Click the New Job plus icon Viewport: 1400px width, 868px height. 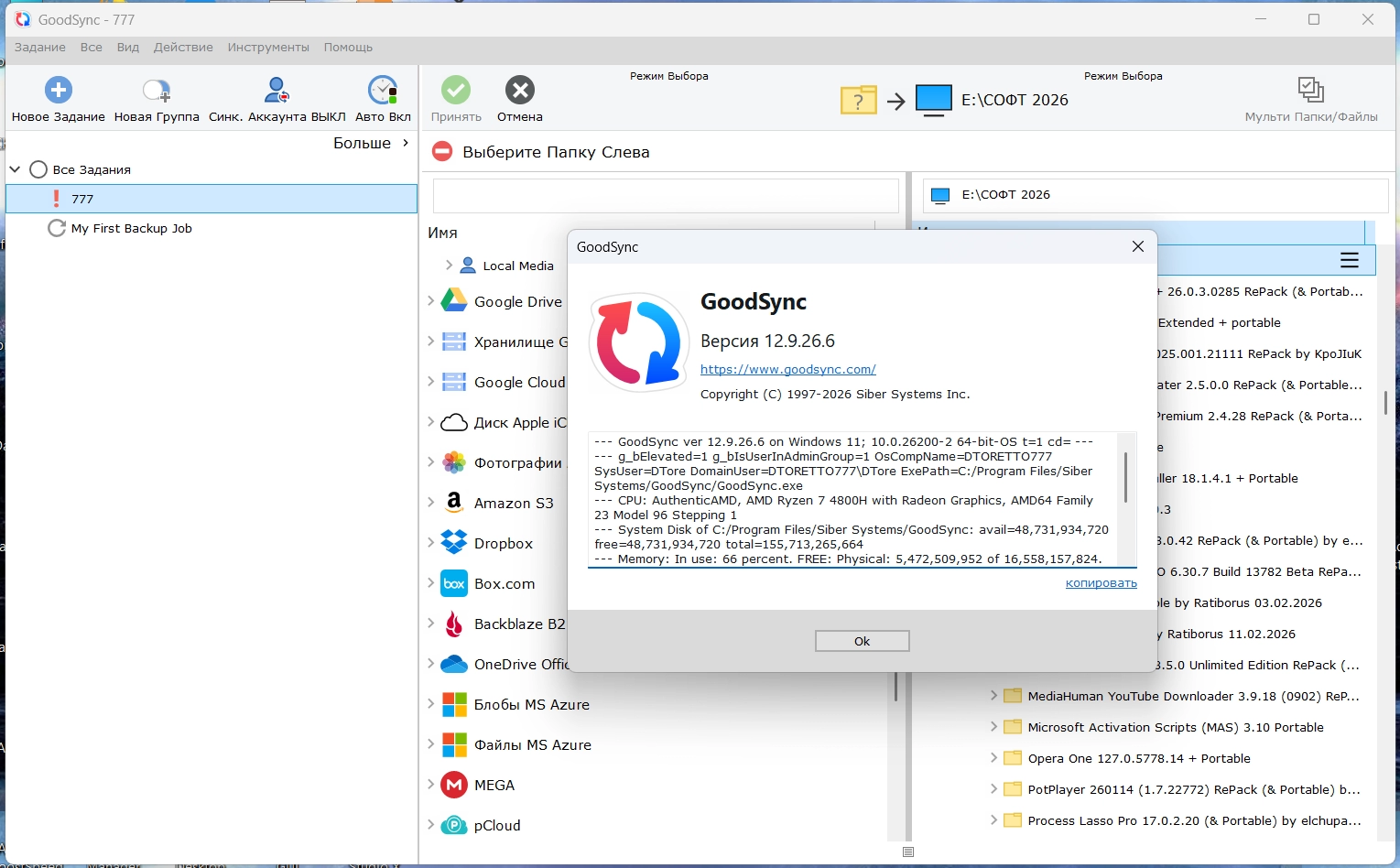click(x=59, y=90)
